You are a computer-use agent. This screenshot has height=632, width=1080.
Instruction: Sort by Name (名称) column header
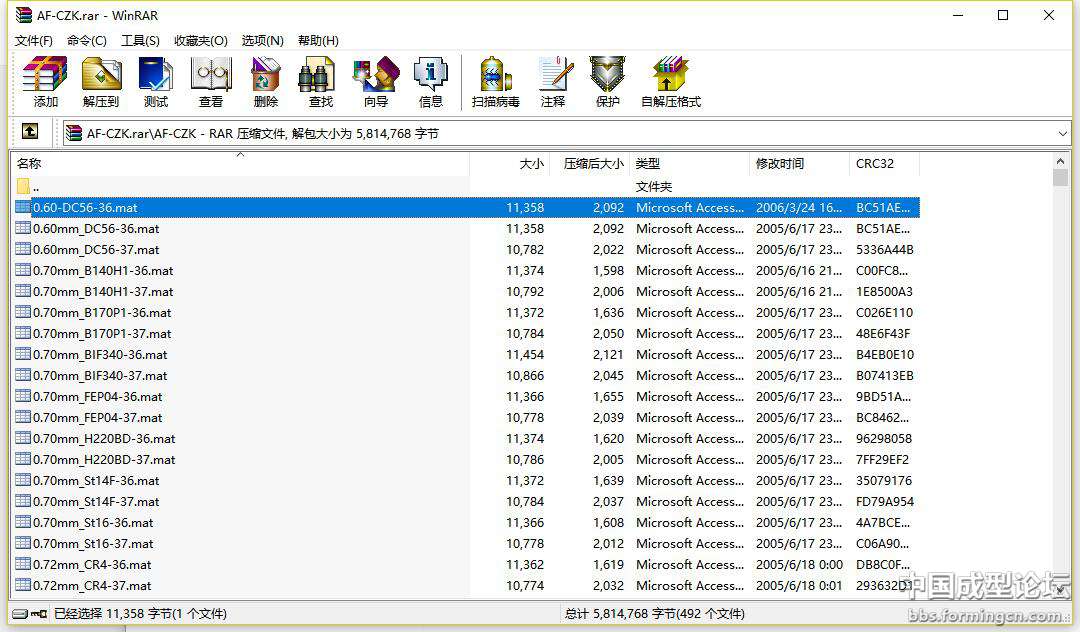(240, 164)
